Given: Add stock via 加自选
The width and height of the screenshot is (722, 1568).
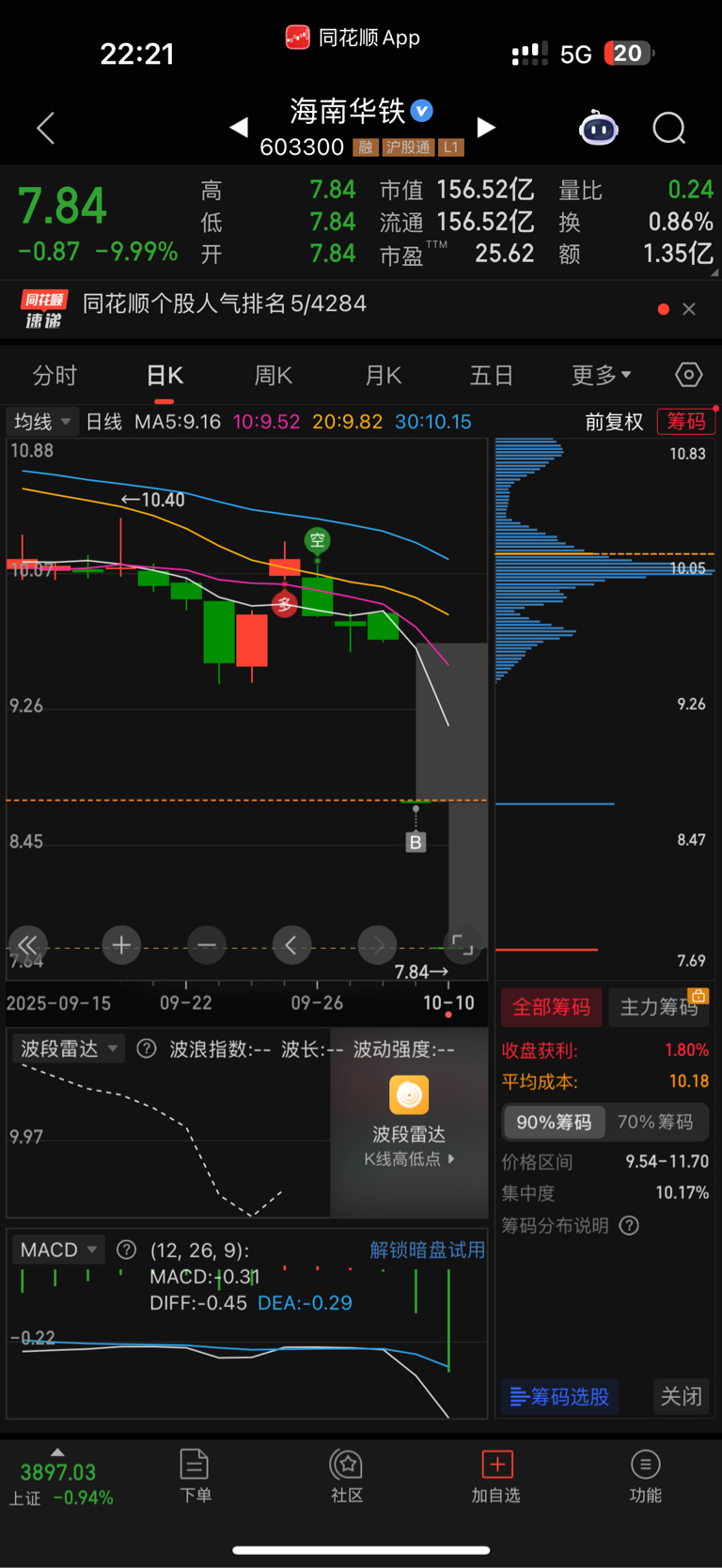Looking at the screenshot, I should tap(496, 1476).
